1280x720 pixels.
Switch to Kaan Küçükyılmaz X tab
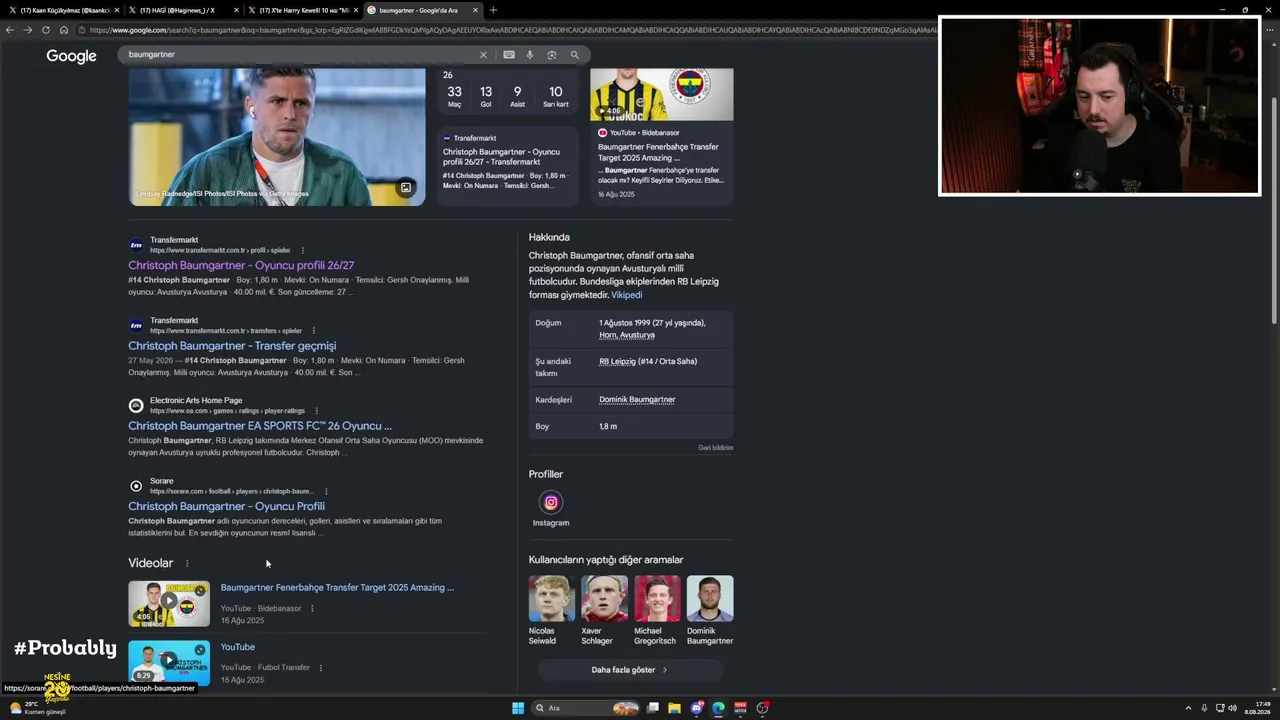pyautogui.click(x=62, y=10)
